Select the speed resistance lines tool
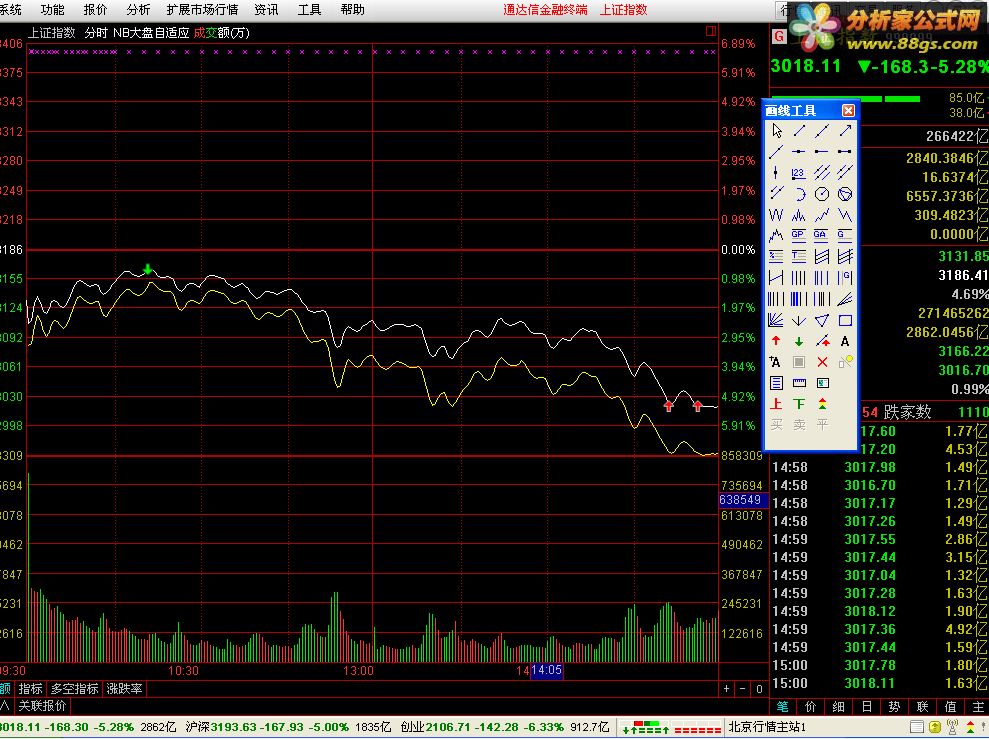The image size is (989, 739). pos(845,299)
